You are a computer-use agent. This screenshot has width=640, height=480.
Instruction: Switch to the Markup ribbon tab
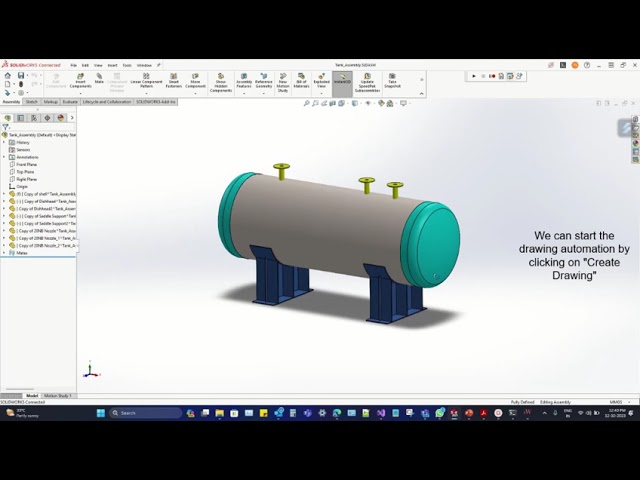pos(51,102)
